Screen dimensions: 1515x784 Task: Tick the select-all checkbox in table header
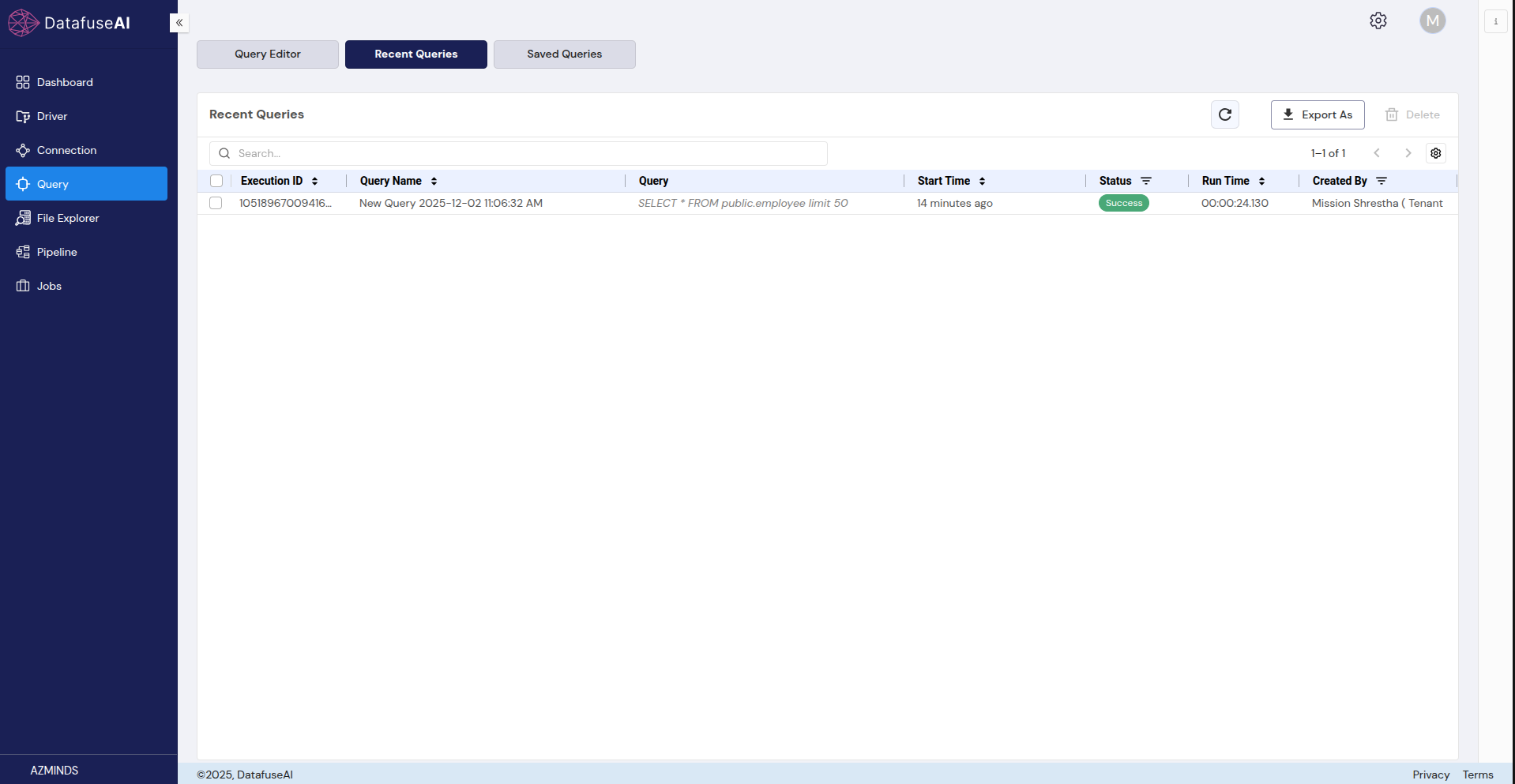tap(216, 181)
